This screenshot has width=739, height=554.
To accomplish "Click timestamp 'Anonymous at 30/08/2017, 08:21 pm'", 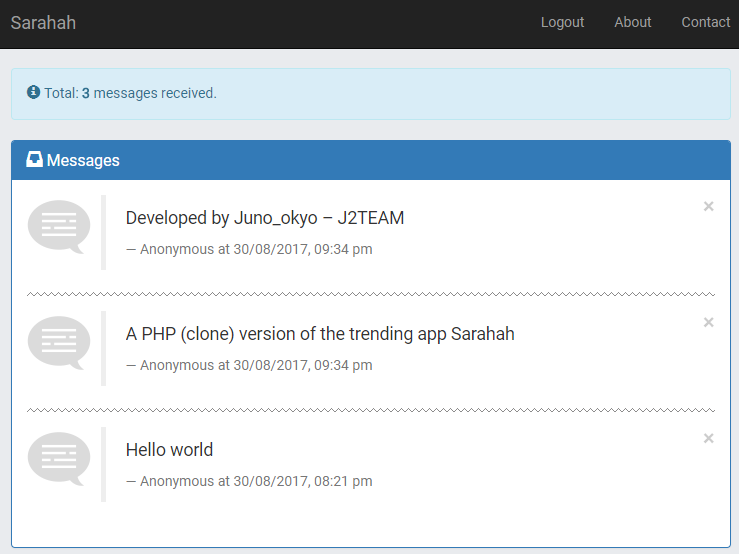I will click(256, 481).
